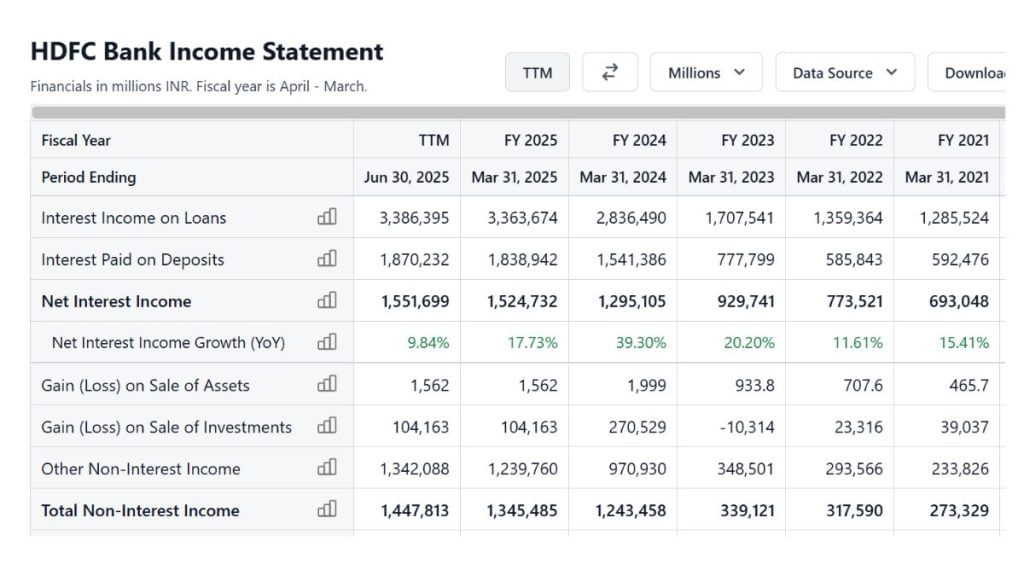Toggle the TTM button
This screenshot has width=1024, height=576.
point(537,72)
